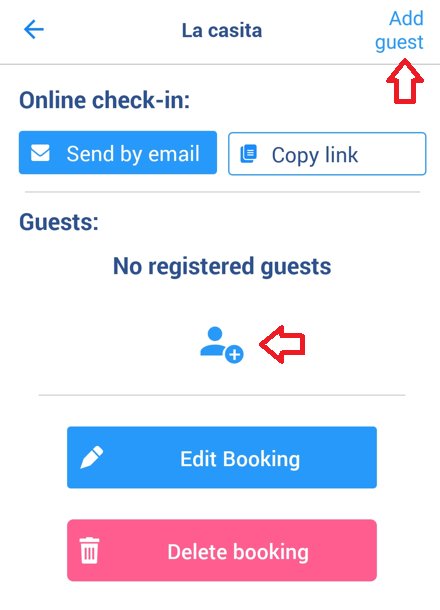The width and height of the screenshot is (440, 610).
Task: Click the Guests heading
Action: coord(59,222)
